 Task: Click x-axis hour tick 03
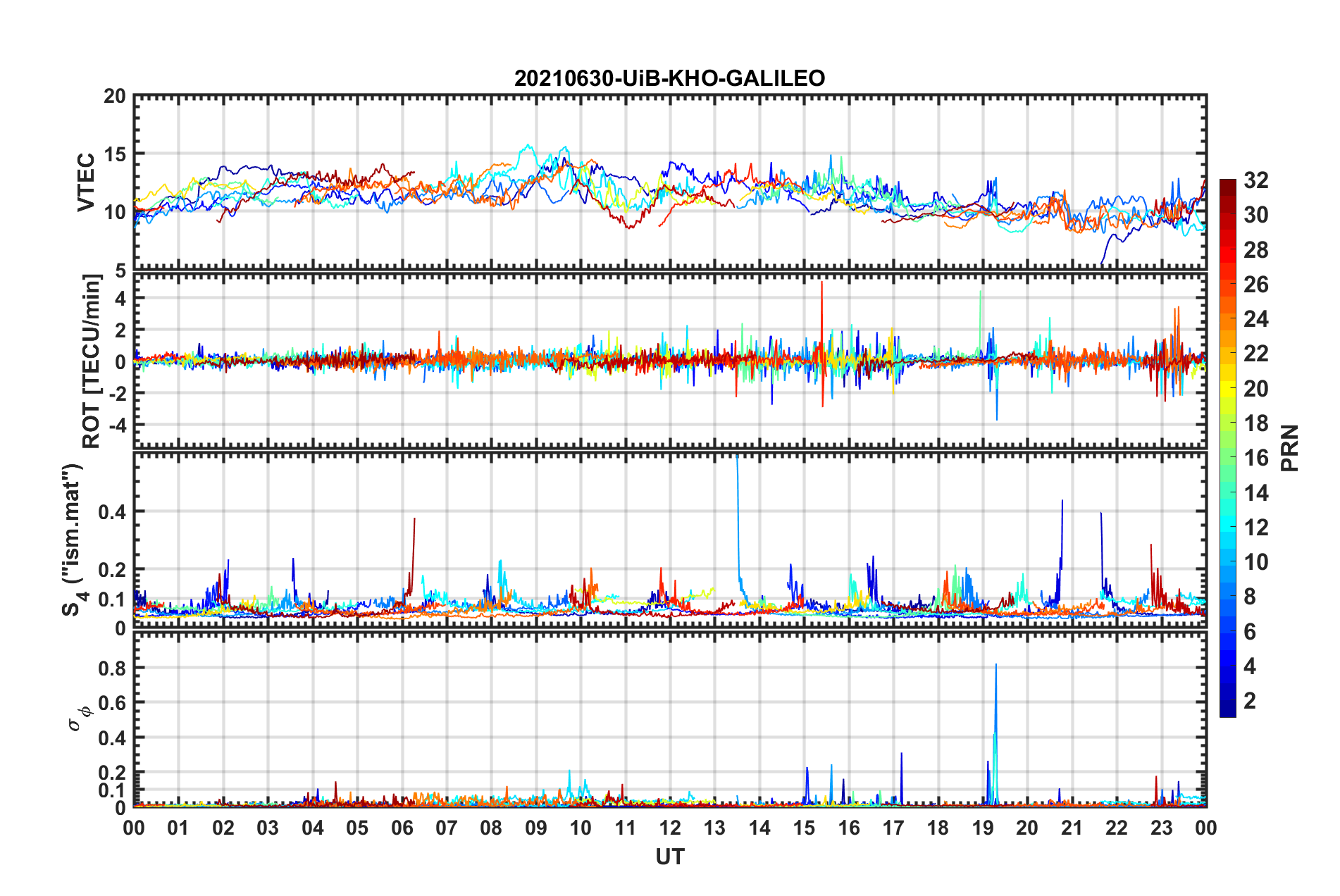pyautogui.click(x=268, y=828)
